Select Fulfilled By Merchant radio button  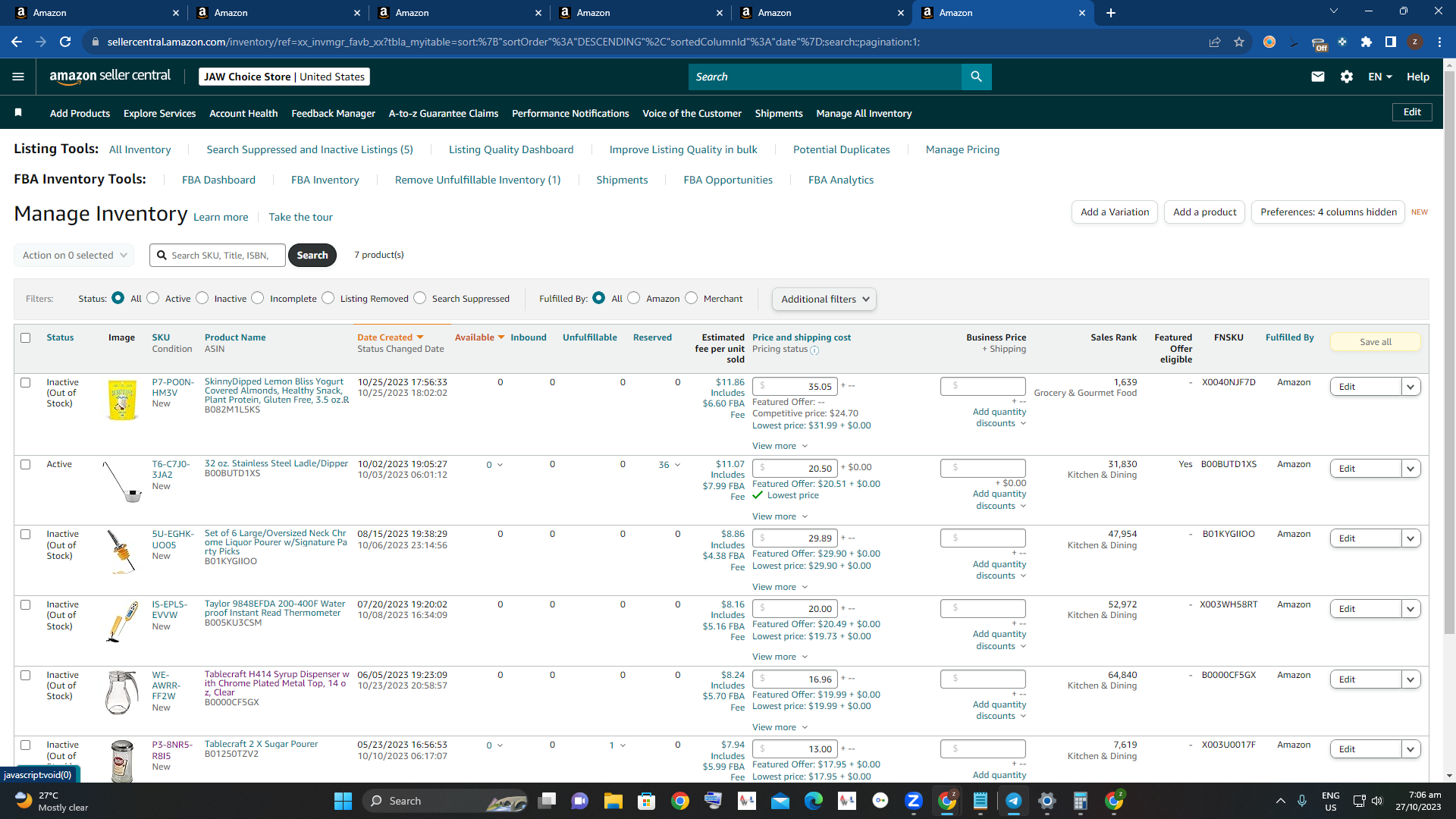pyautogui.click(x=691, y=298)
